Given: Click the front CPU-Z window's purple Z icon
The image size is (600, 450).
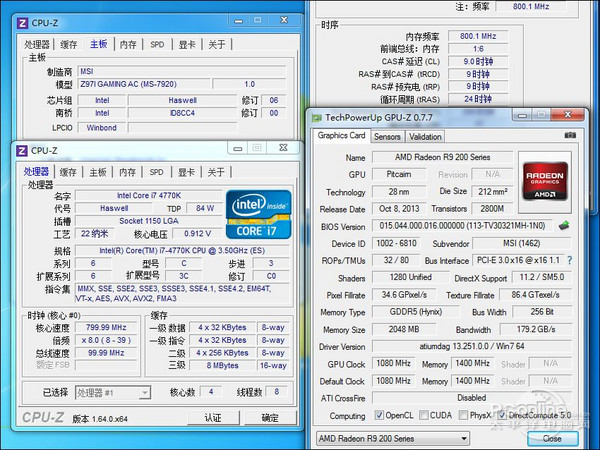Looking at the screenshot, I should 22,150.
